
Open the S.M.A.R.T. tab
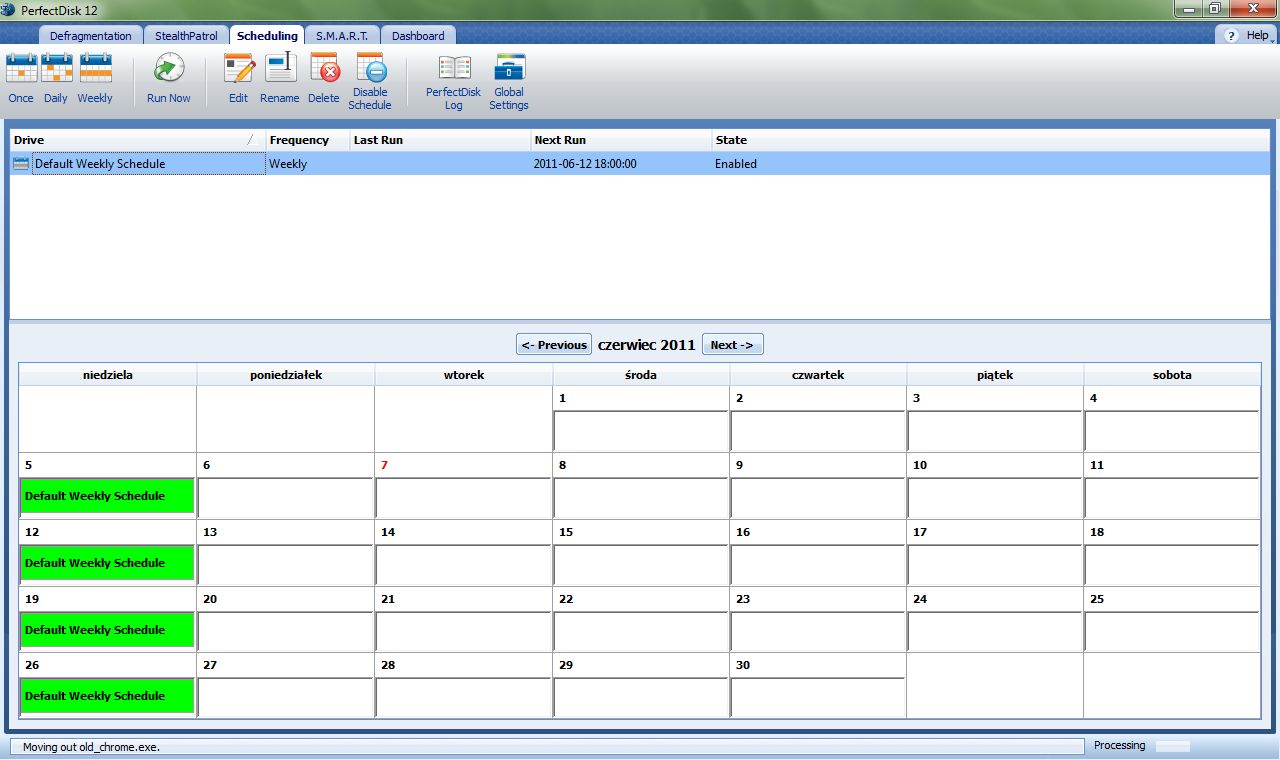pyautogui.click(x=342, y=36)
